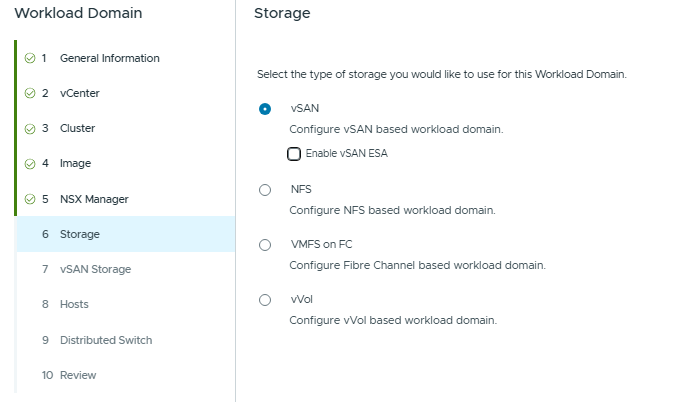The height and width of the screenshot is (402, 684).
Task: Open the Distributed Switch step
Action: [106, 340]
